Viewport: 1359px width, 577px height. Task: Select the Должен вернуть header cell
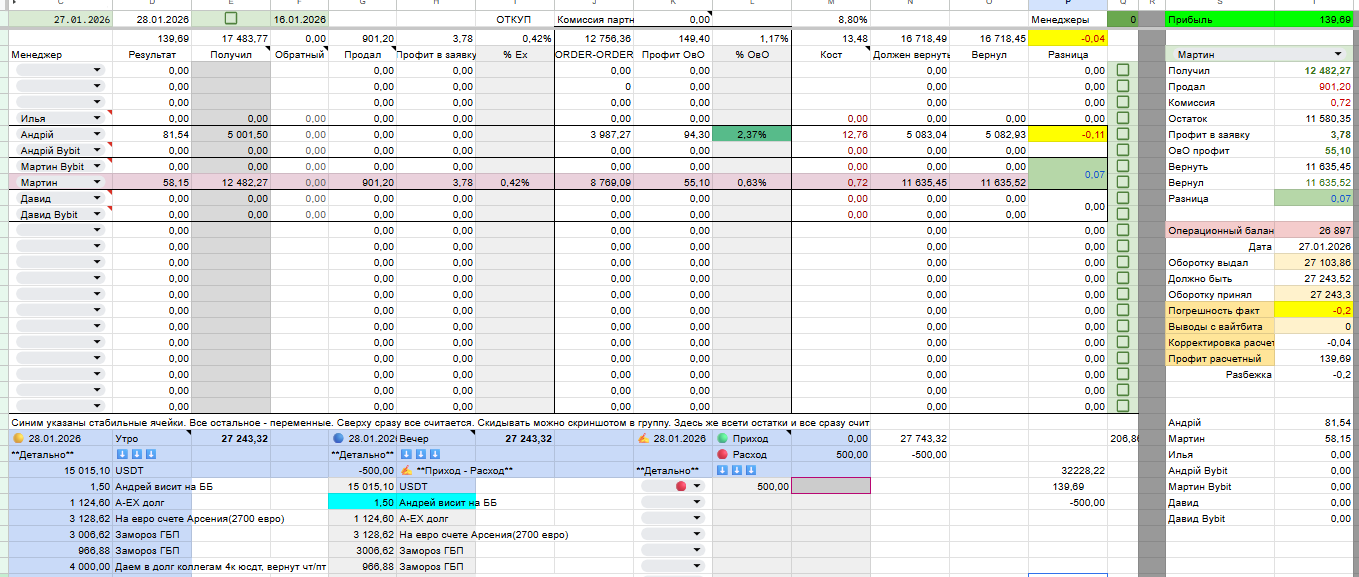(x=909, y=54)
